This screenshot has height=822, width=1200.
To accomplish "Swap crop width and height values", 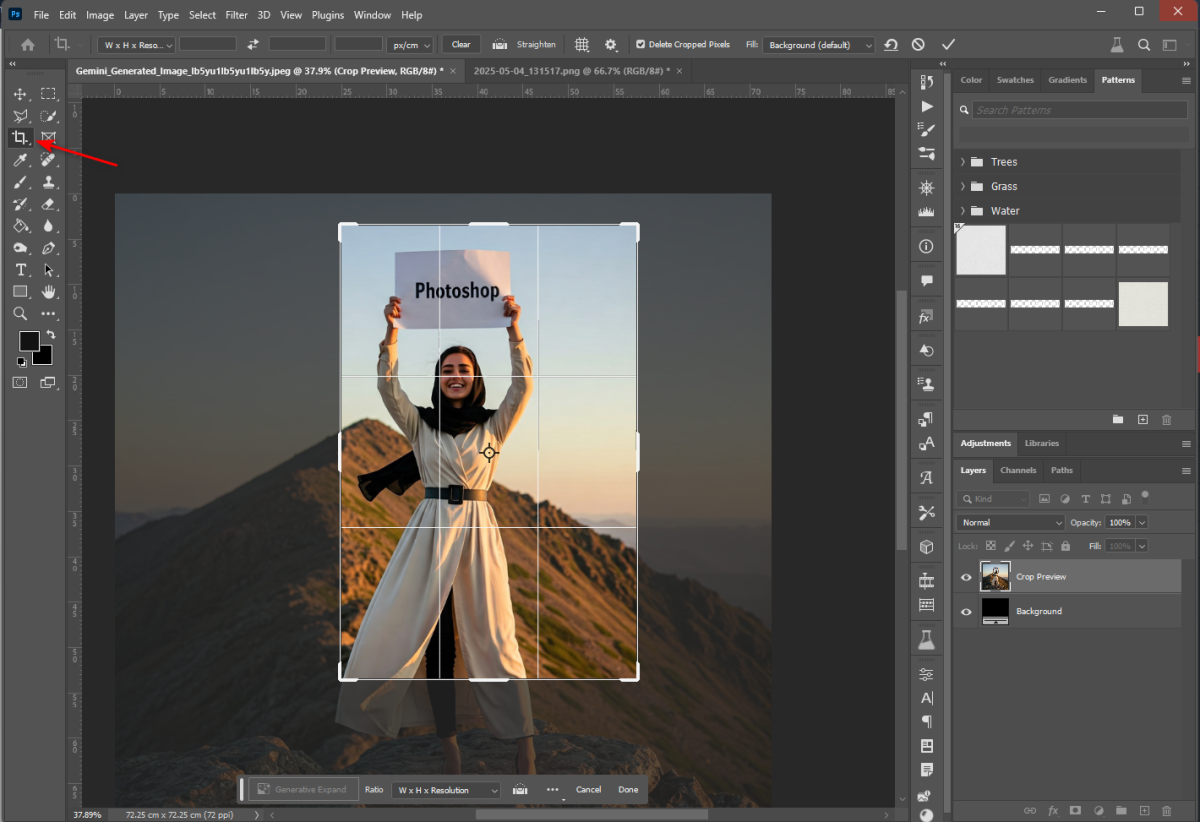I will [x=253, y=44].
